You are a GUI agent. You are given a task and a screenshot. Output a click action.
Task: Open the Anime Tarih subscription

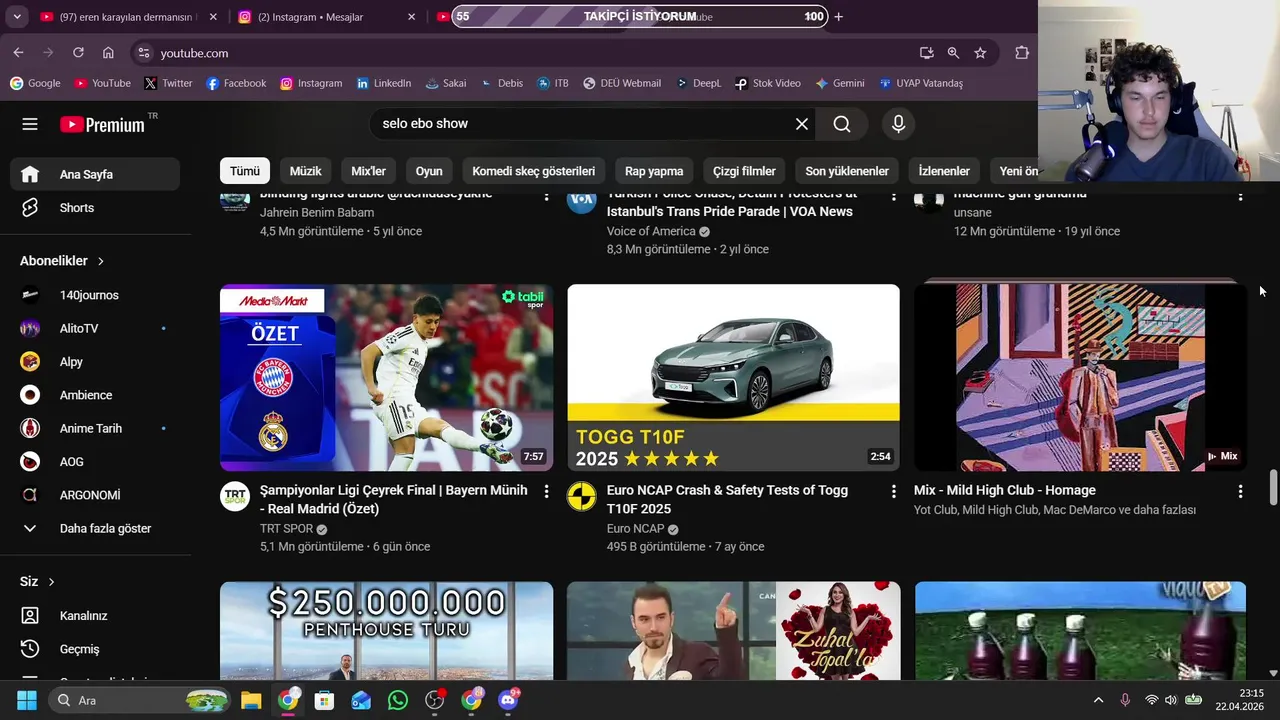coord(95,428)
